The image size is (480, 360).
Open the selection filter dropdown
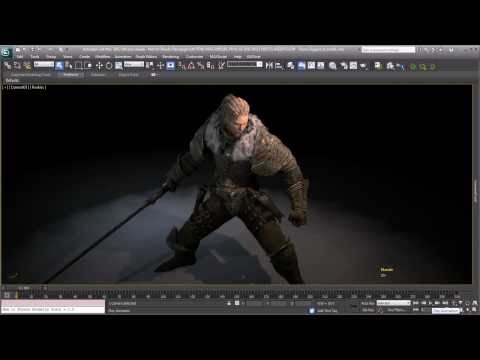[44, 64]
